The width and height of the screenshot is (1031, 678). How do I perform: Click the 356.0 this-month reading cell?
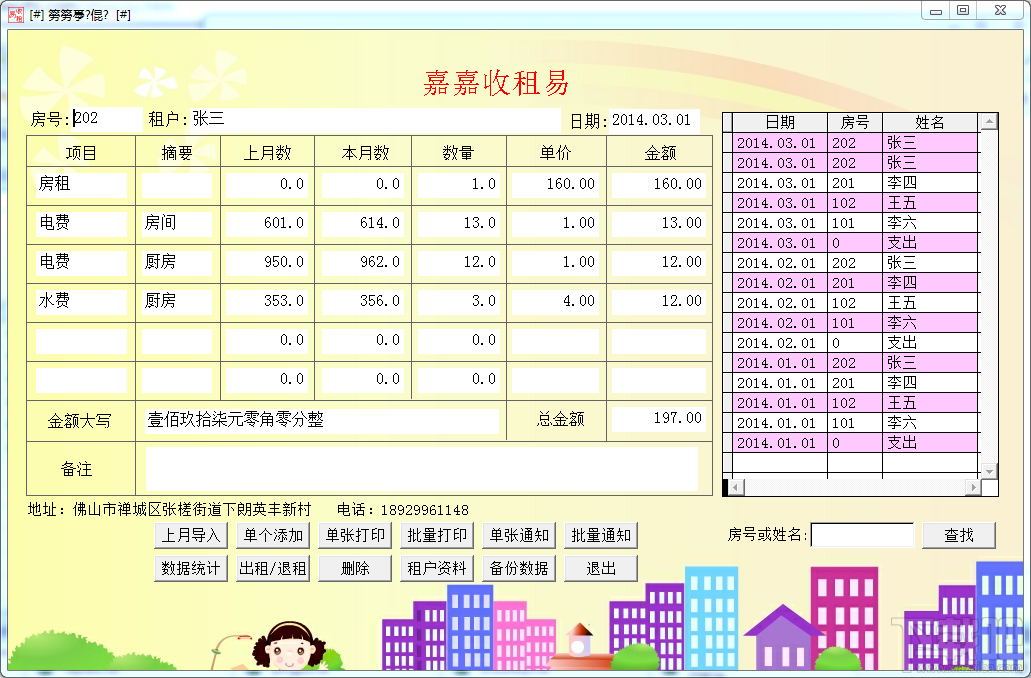click(x=363, y=302)
